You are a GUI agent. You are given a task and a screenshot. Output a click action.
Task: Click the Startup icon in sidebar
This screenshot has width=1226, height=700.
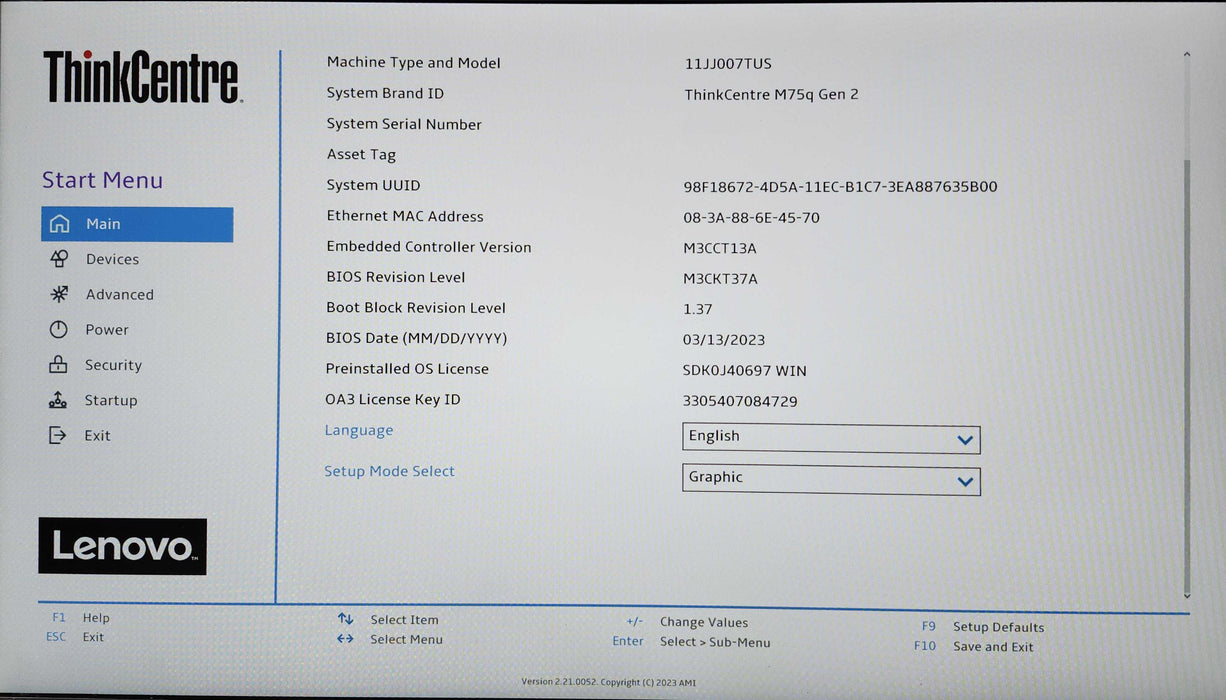[59, 400]
